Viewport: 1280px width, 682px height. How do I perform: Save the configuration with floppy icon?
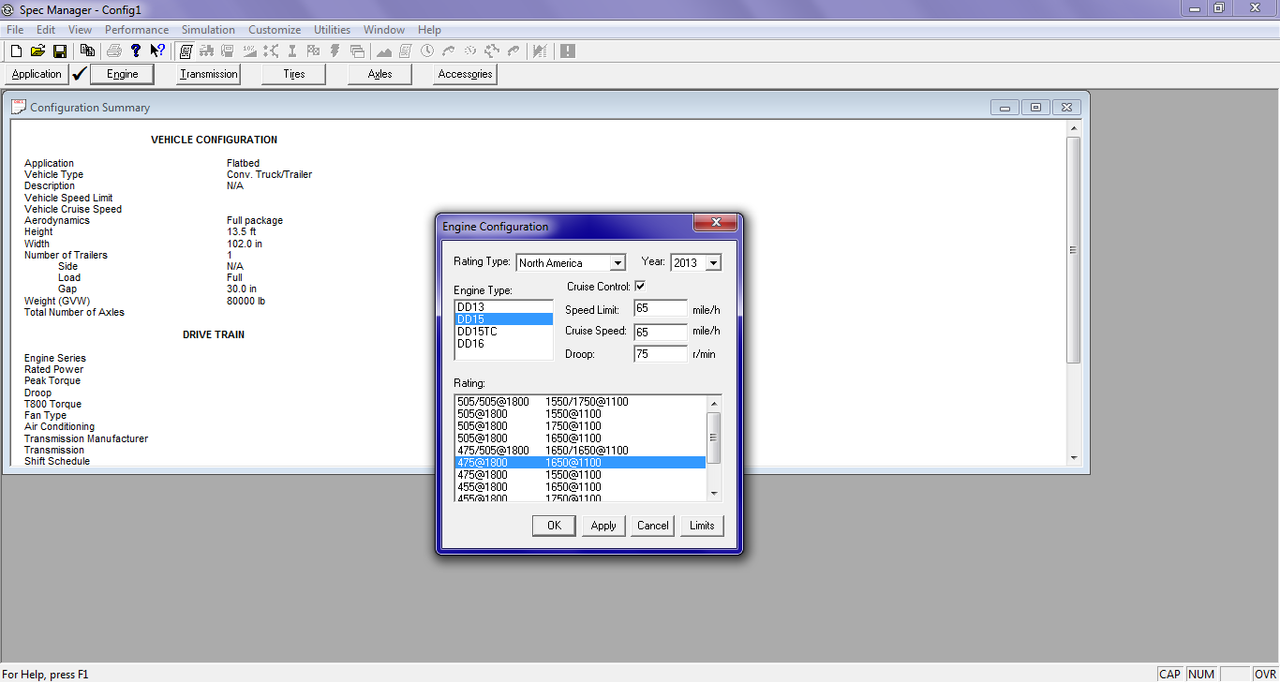(60, 51)
